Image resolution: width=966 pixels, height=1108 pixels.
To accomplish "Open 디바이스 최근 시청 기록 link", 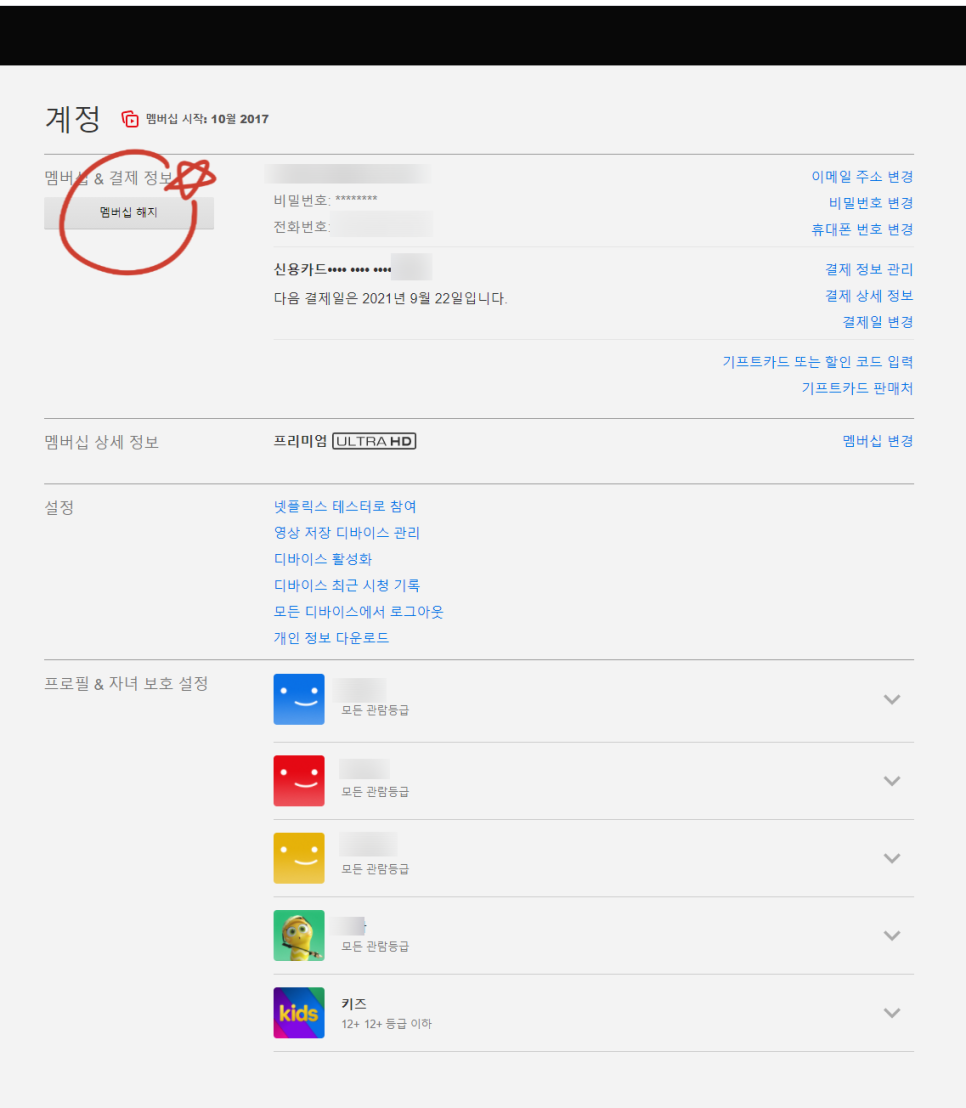I will pos(347,585).
